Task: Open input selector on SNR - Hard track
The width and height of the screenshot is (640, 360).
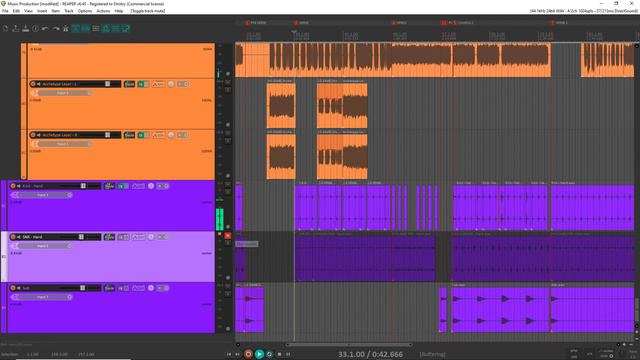Action: 42,247
